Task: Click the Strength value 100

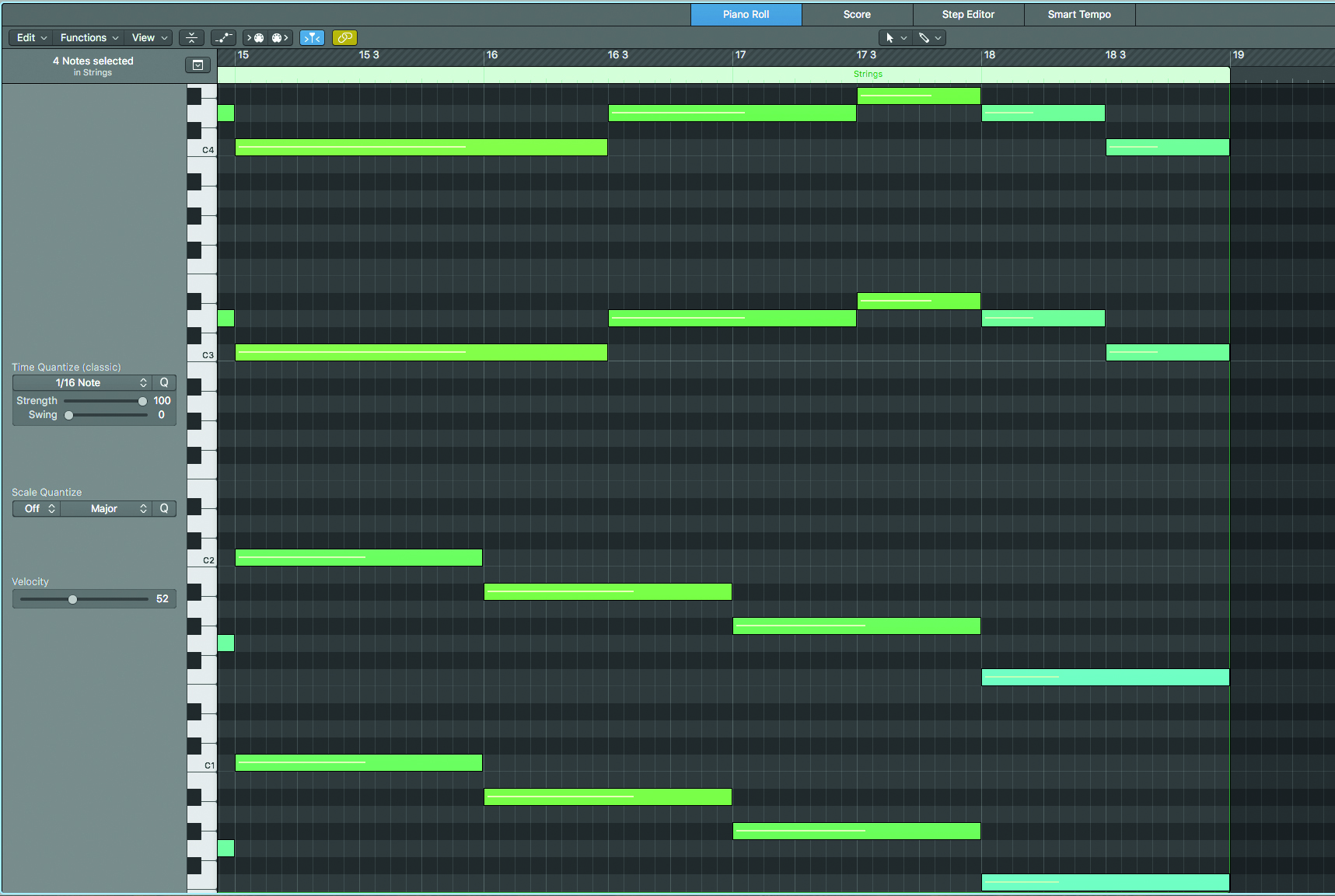Action: click(162, 401)
